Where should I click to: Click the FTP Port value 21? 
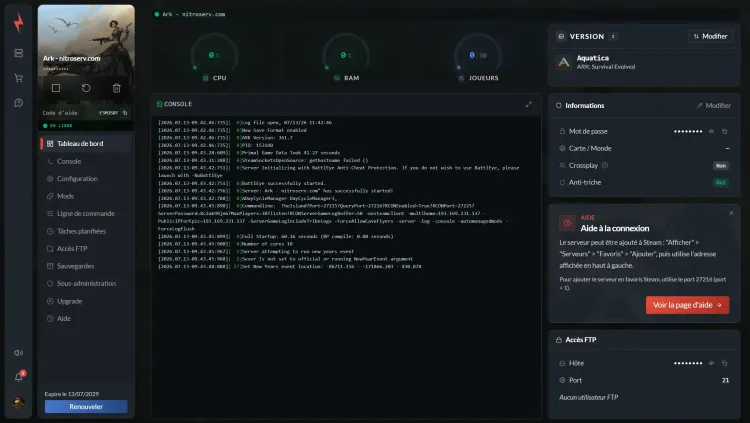pyautogui.click(x=725, y=380)
